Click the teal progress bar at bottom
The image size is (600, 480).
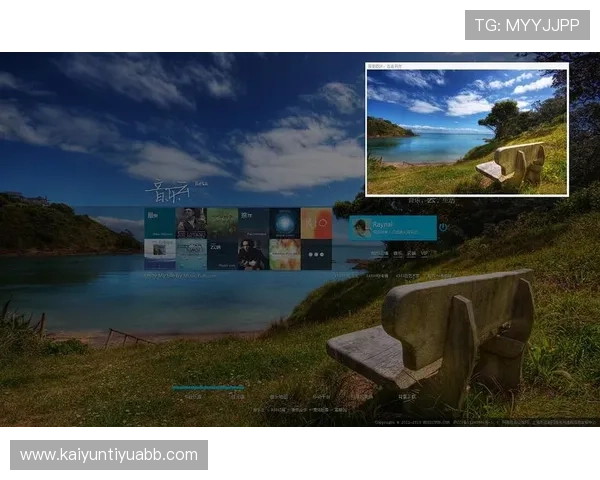tap(207, 387)
